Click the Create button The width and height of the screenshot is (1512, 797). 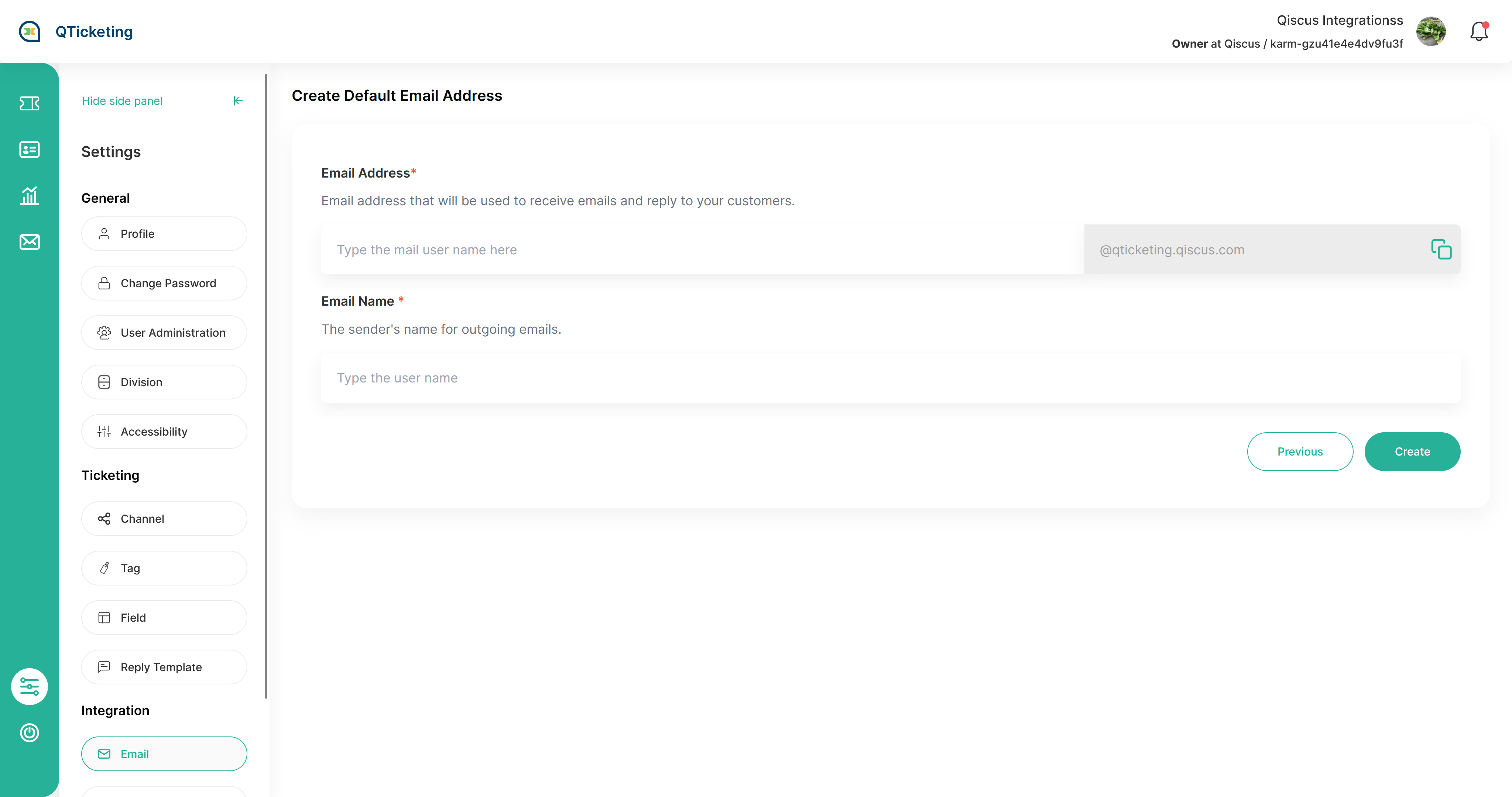[x=1412, y=452]
